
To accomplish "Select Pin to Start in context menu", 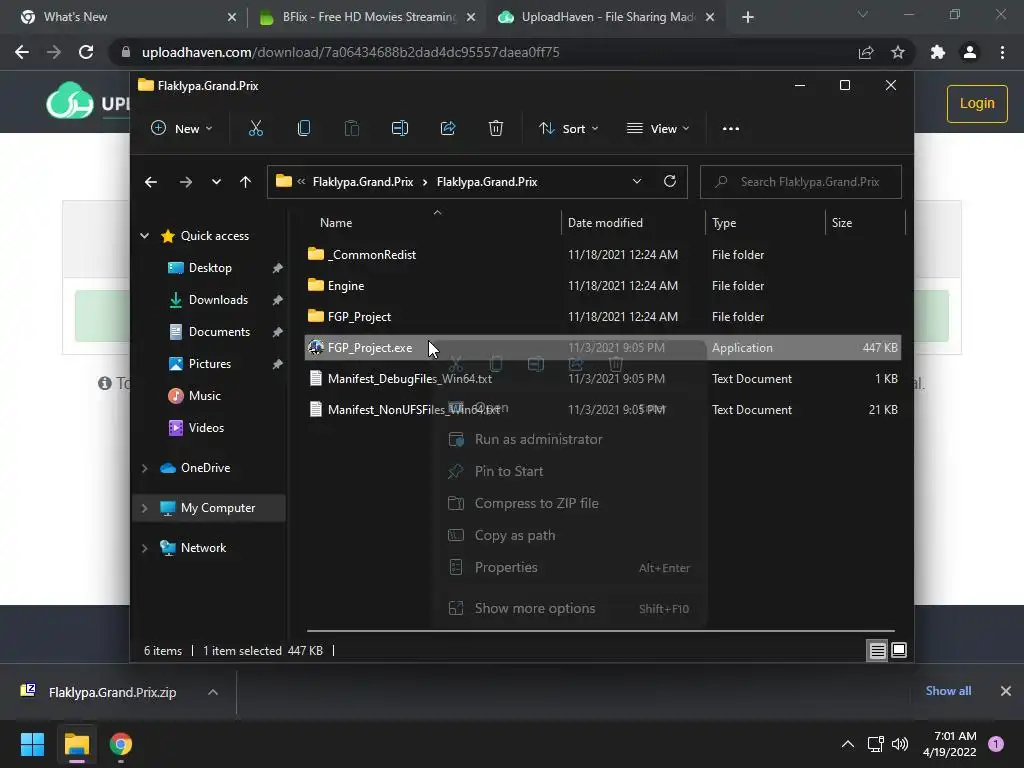I will [569, 472].
